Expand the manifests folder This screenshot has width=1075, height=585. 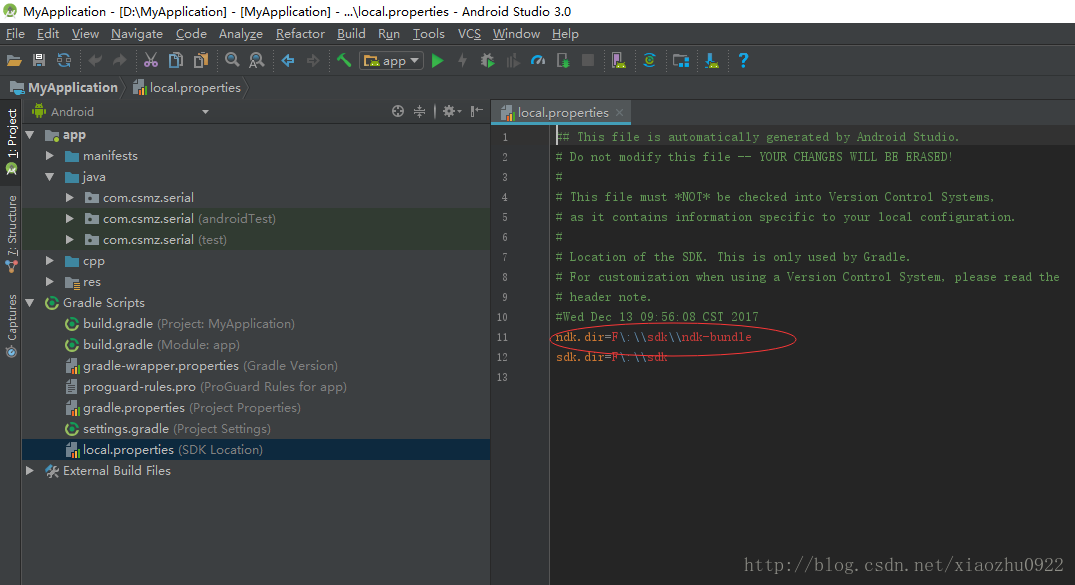tap(49, 156)
